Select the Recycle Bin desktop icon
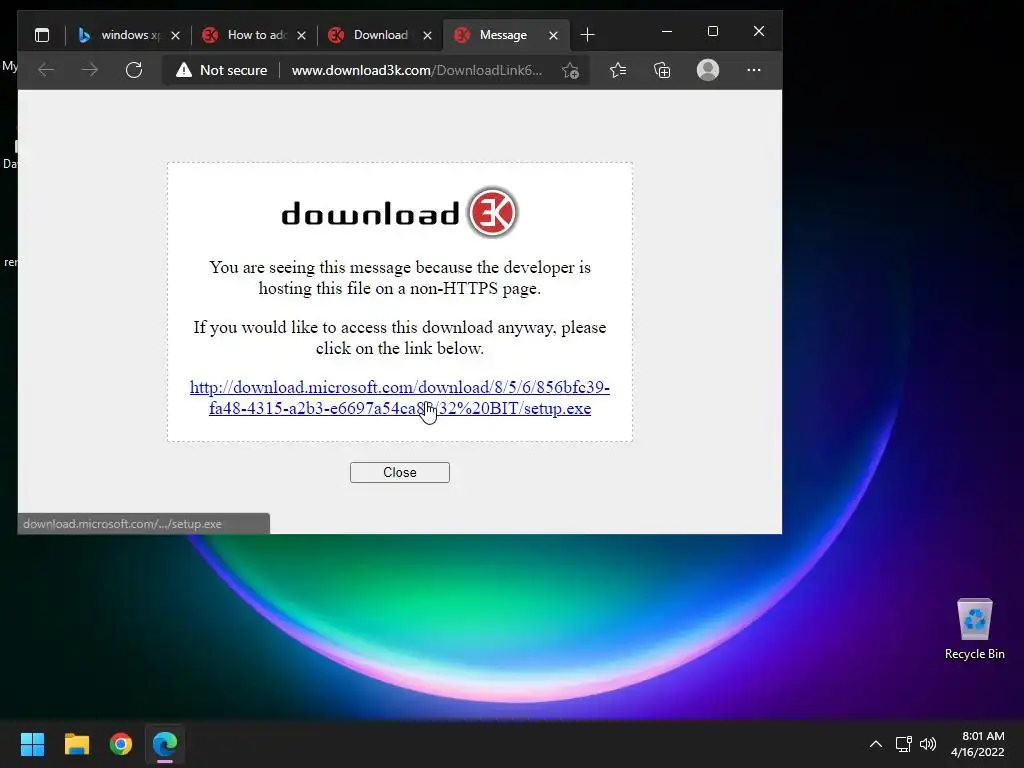This screenshot has width=1024, height=768. (x=974, y=629)
